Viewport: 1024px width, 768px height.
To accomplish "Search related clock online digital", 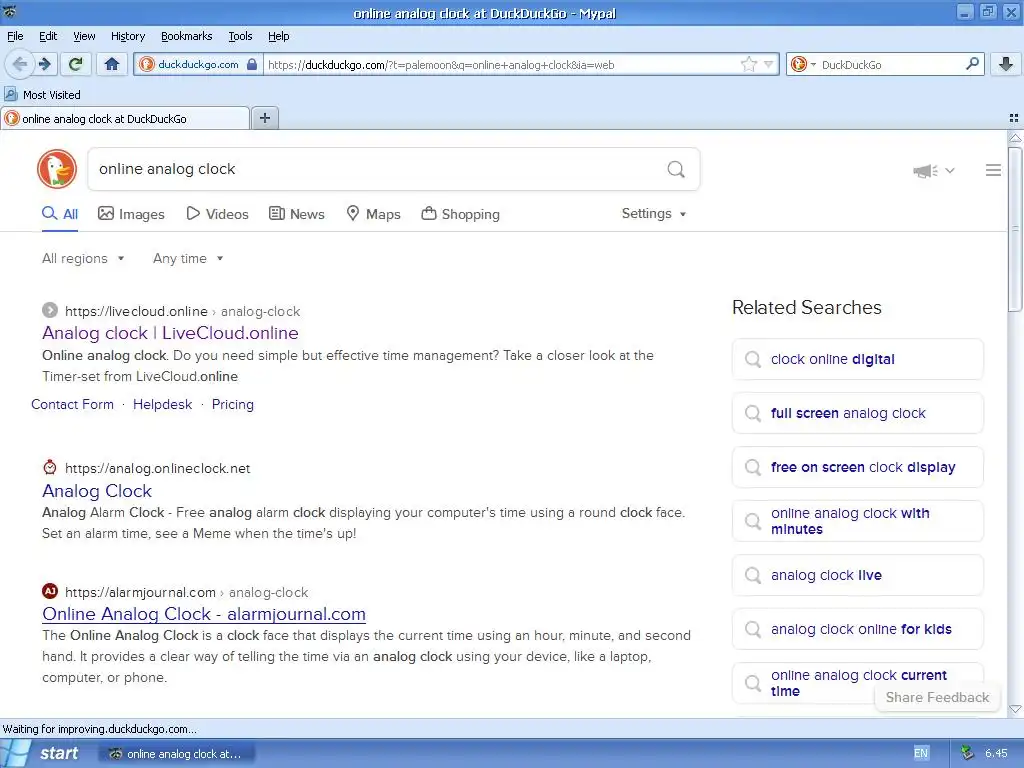I will coord(857,359).
